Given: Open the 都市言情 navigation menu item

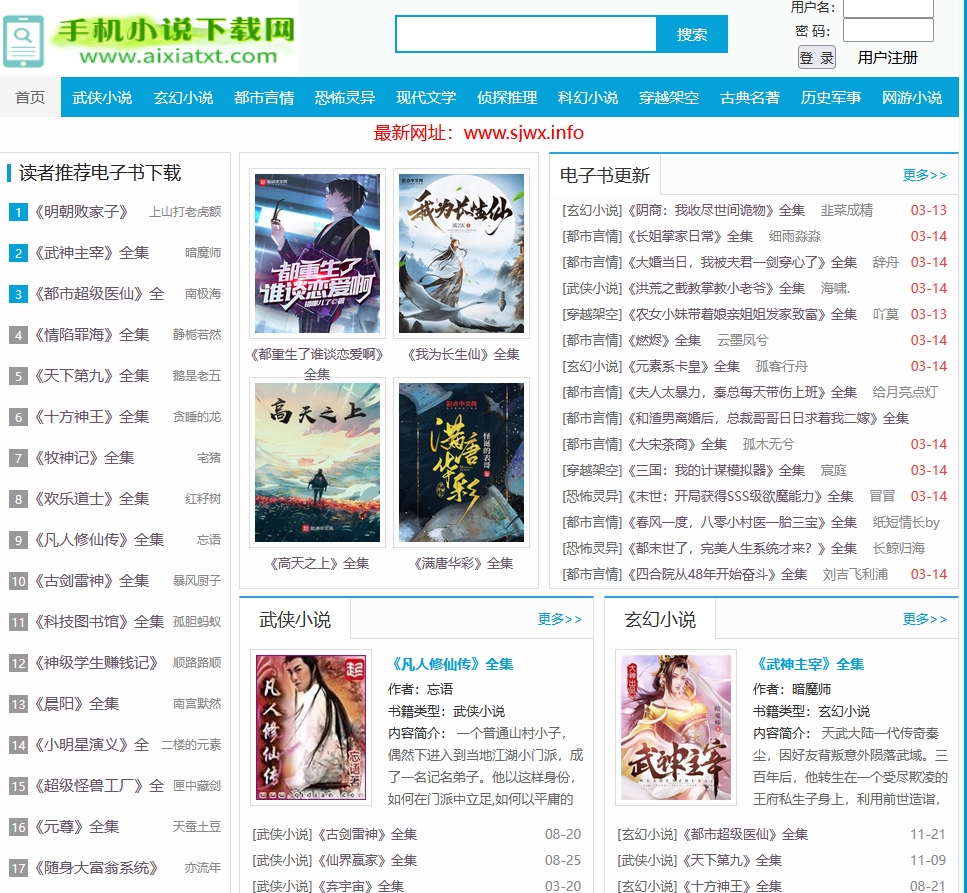Looking at the screenshot, I should (x=264, y=97).
